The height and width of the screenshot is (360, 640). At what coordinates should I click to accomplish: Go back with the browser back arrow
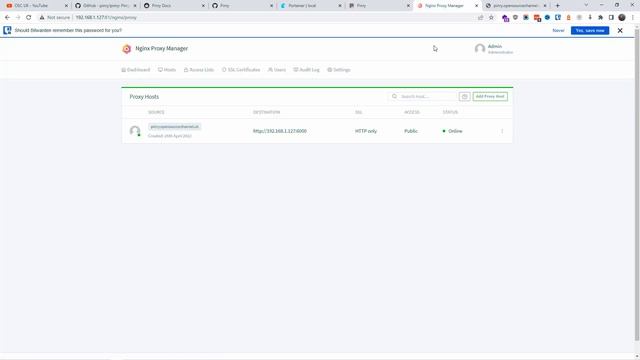7,18
